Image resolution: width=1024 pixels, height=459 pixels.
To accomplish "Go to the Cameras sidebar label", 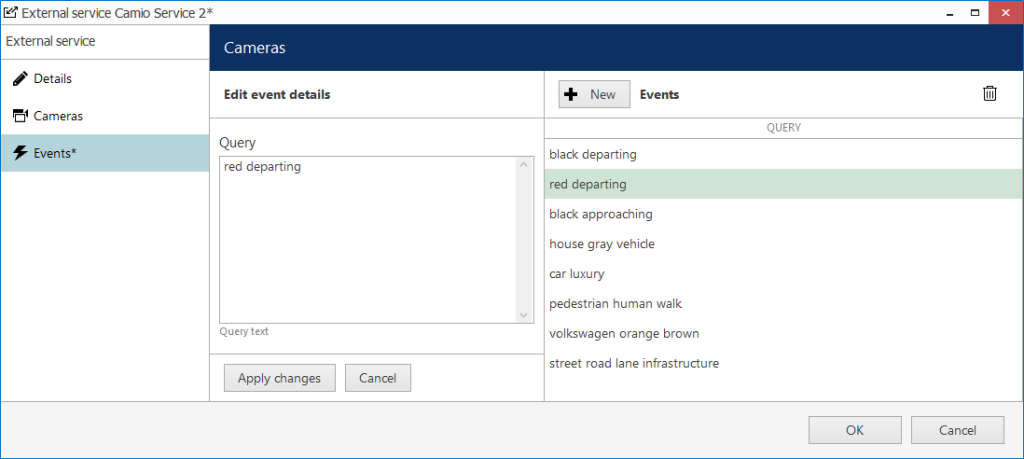I will (58, 116).
